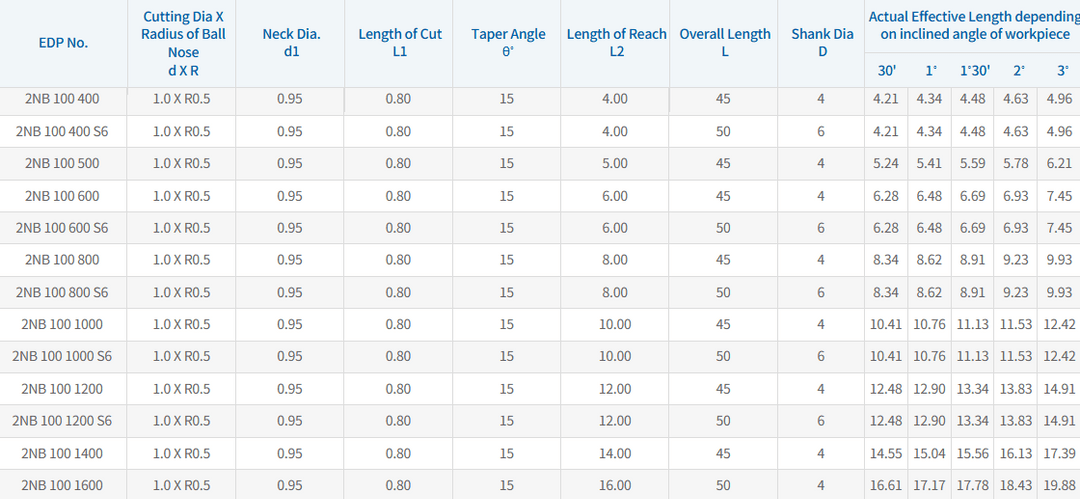Screen dimensions: 1080x499
Task: Click EDP number 2NB 100 1600
Action: [62, 485]
